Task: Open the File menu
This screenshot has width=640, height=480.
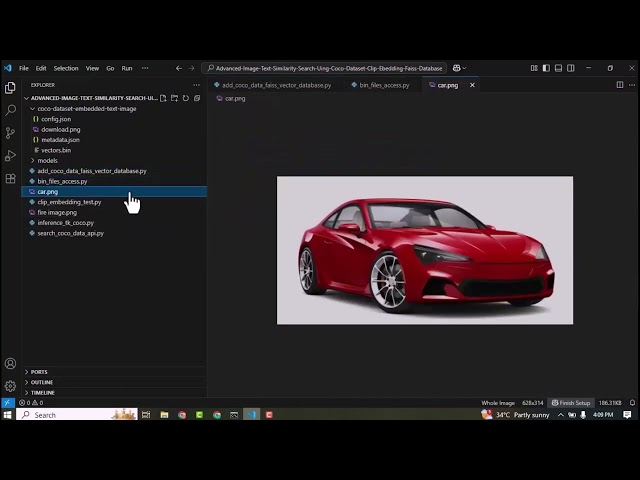Action: click(24, 68)
